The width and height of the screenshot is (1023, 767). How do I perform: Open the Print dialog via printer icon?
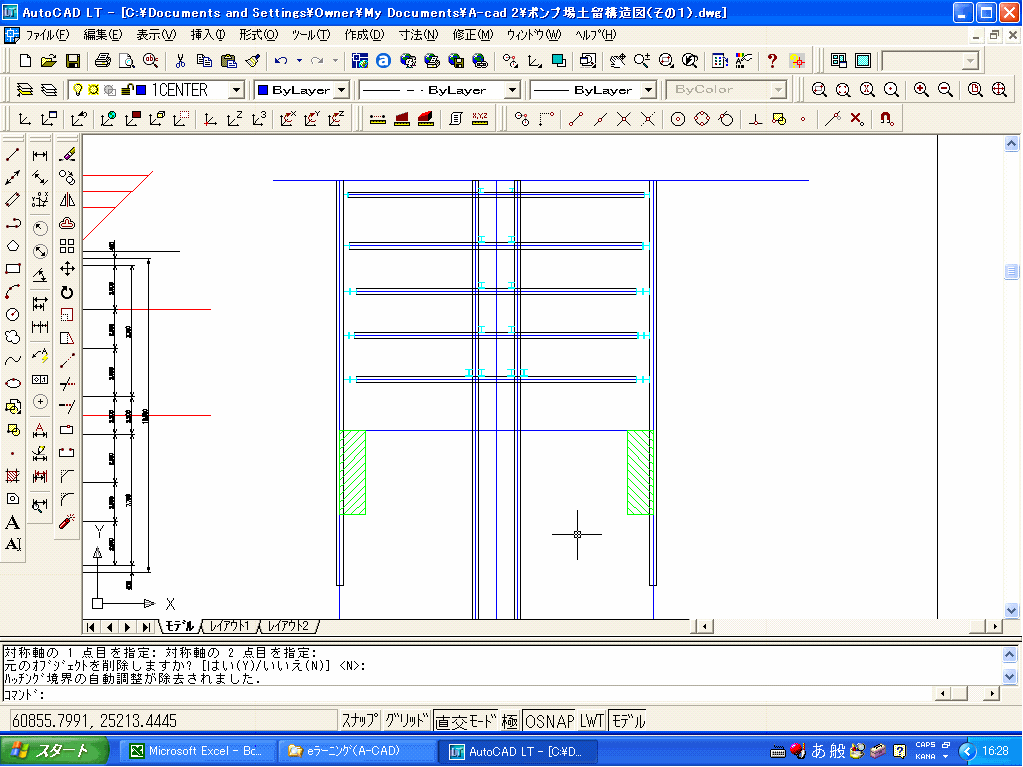(x=102, y=61)
